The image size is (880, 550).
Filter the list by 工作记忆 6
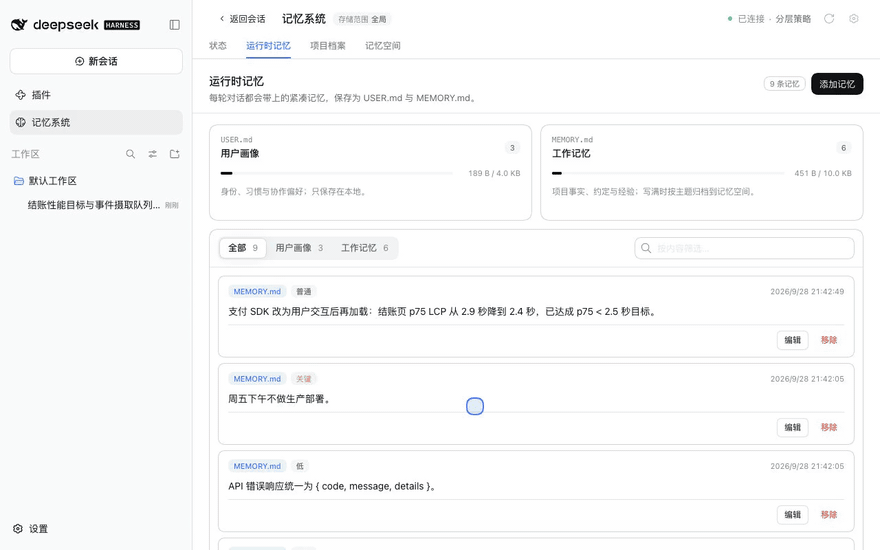pyautogui.click(x=364, y=248)
